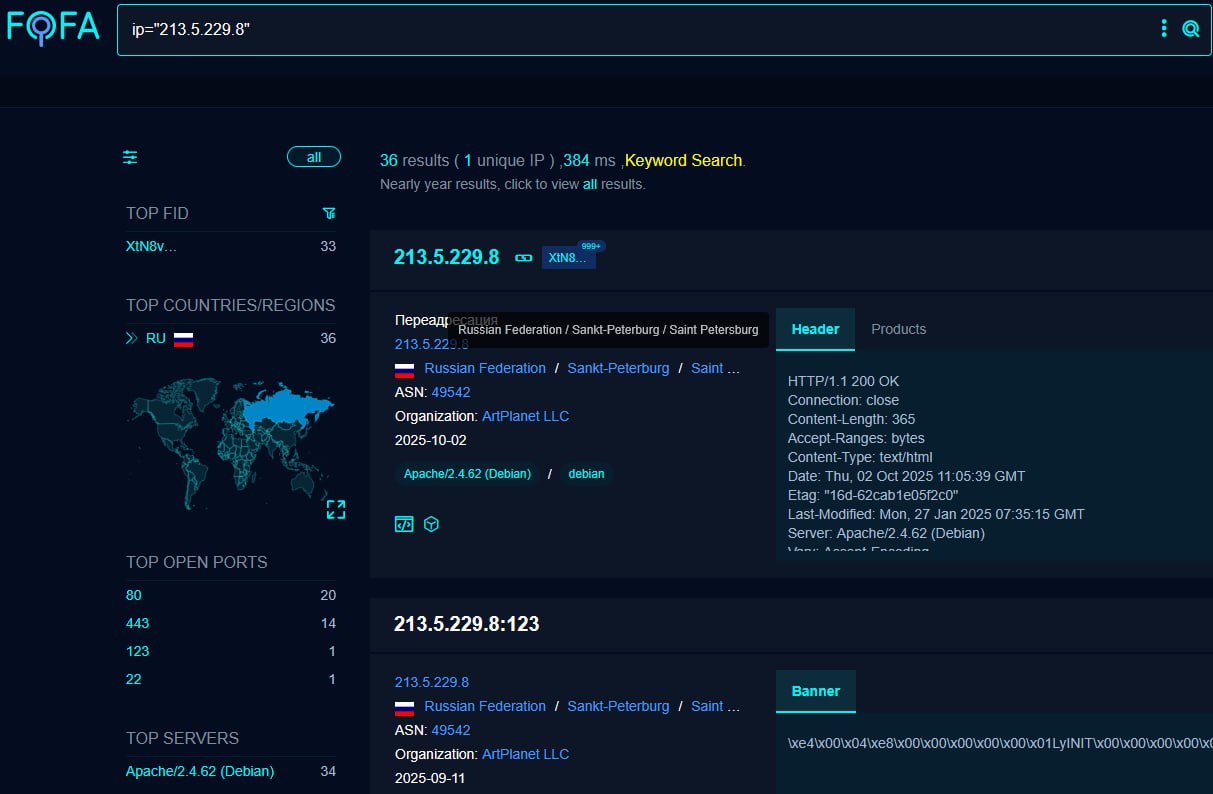1213x794 pixels.
Task: Open the 'all' link to view full results
Action: point(589,184)
